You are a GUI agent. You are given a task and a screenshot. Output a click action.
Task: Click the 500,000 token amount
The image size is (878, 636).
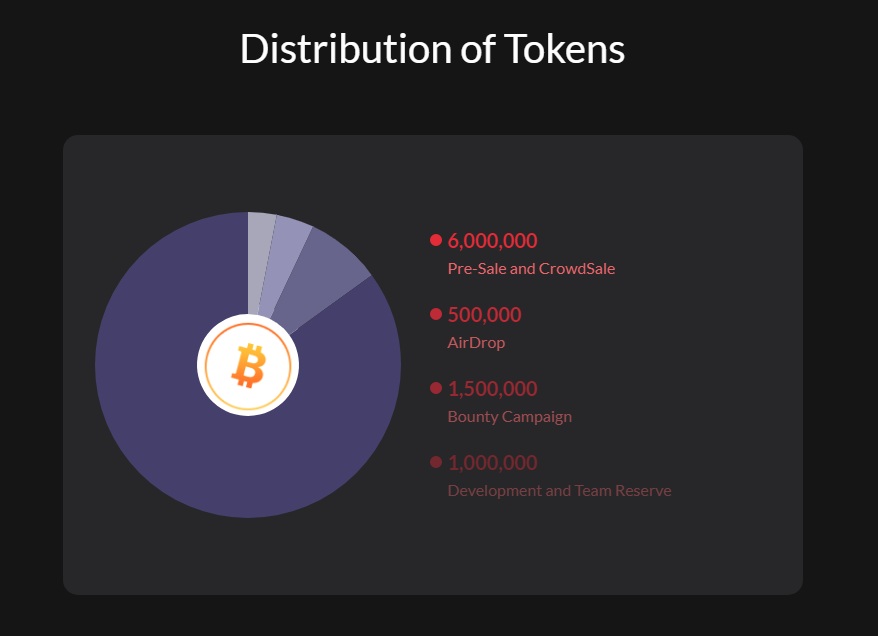[484, 315]
